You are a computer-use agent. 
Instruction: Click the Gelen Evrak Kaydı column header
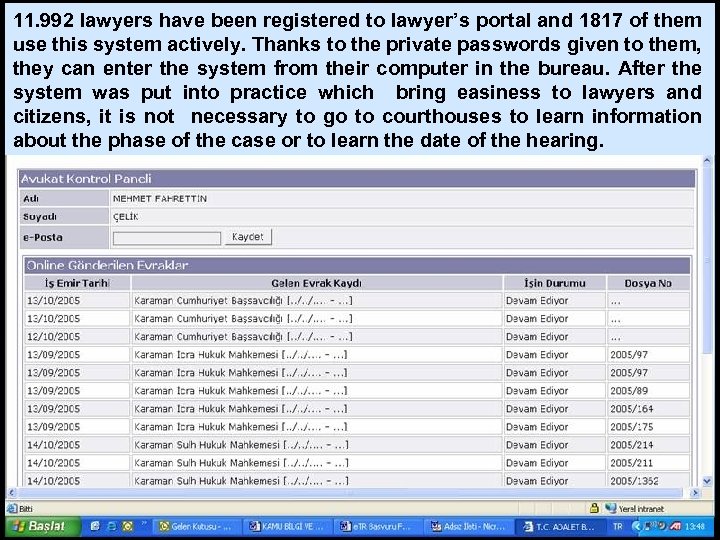click(x=316, y=283)
